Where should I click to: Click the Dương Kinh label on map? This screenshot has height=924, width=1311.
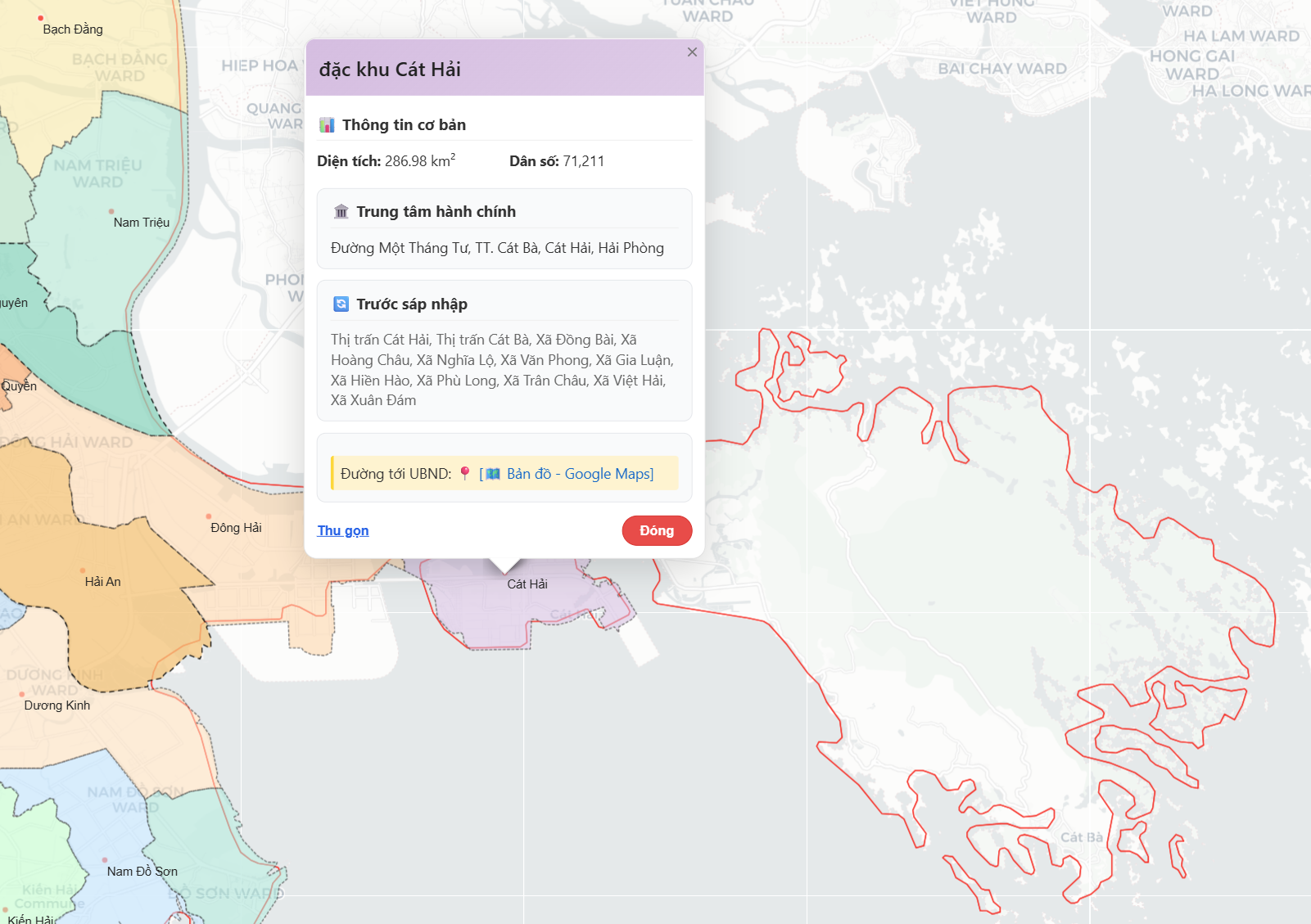tap(57, 705)
